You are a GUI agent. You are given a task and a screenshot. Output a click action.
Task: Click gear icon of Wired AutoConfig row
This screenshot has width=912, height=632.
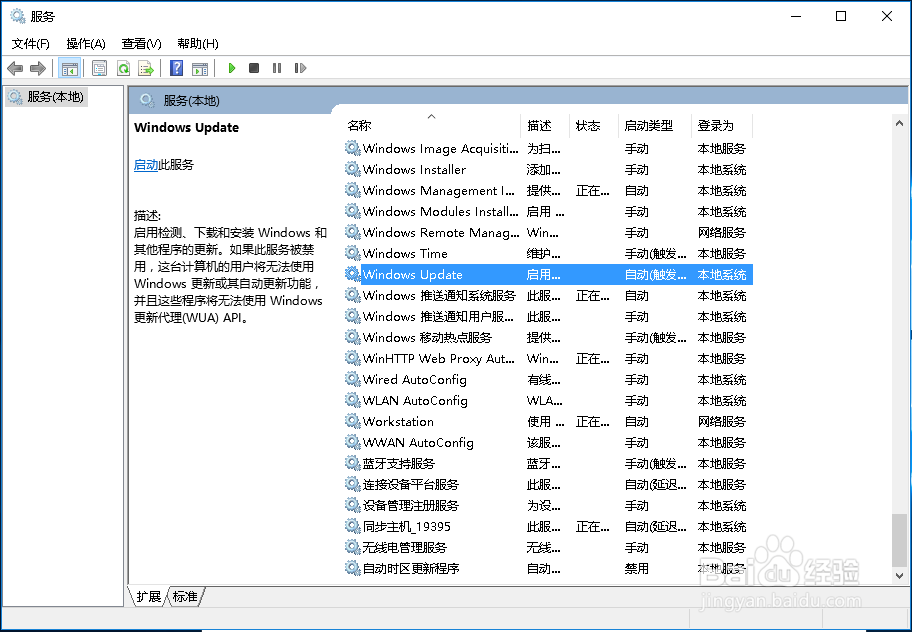(352, 379)
